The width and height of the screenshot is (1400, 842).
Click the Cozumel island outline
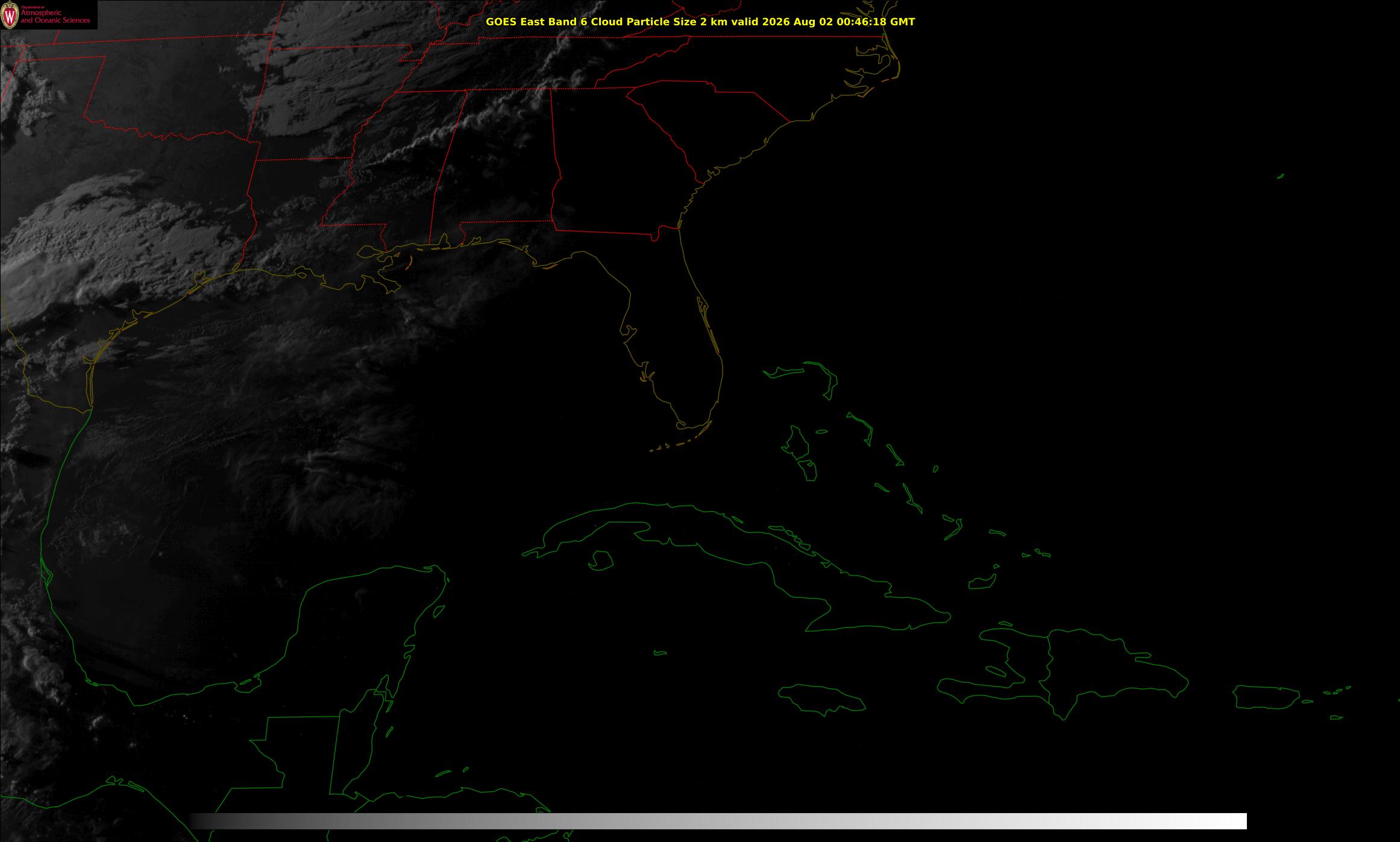tap(439, 612)
